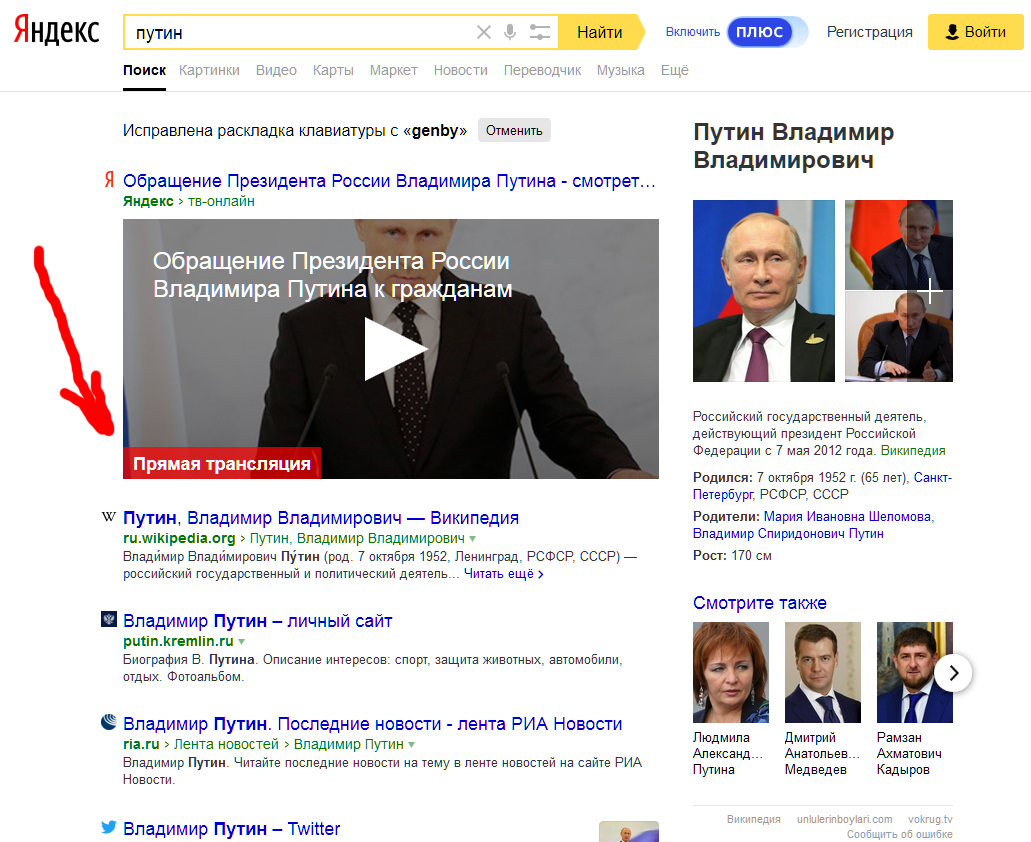The width and height of the screenshot is (1031, 842).
Task: Click the Включить link
Action: 692,32
